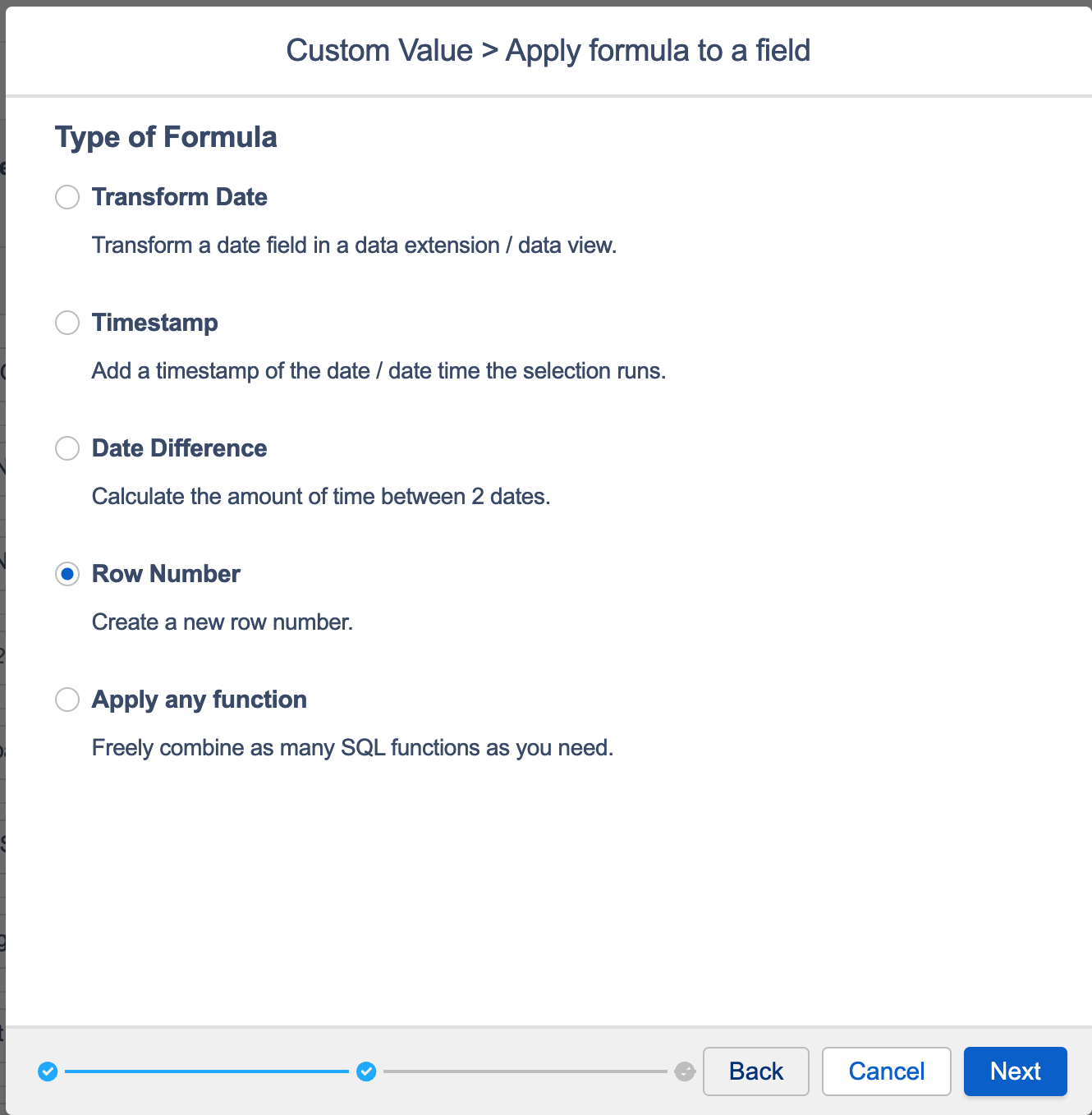Screen dimensions: 1092x1115
Task: Click the second blue checkmark step icon
Action: pyautogui.click(x=366, y=1071)
